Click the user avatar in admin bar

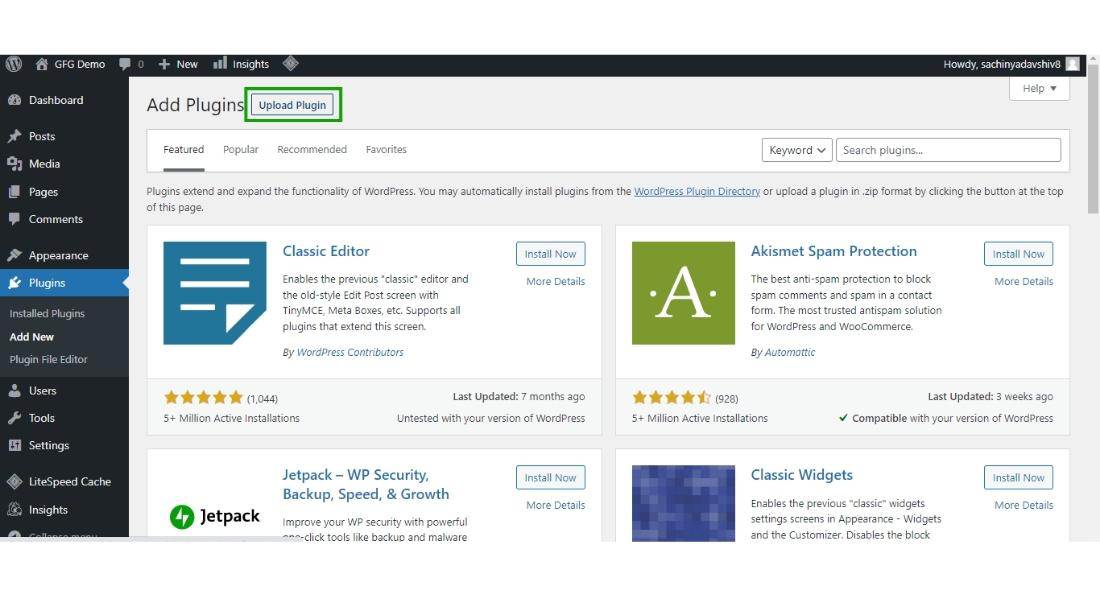(x=1072, y=64)
